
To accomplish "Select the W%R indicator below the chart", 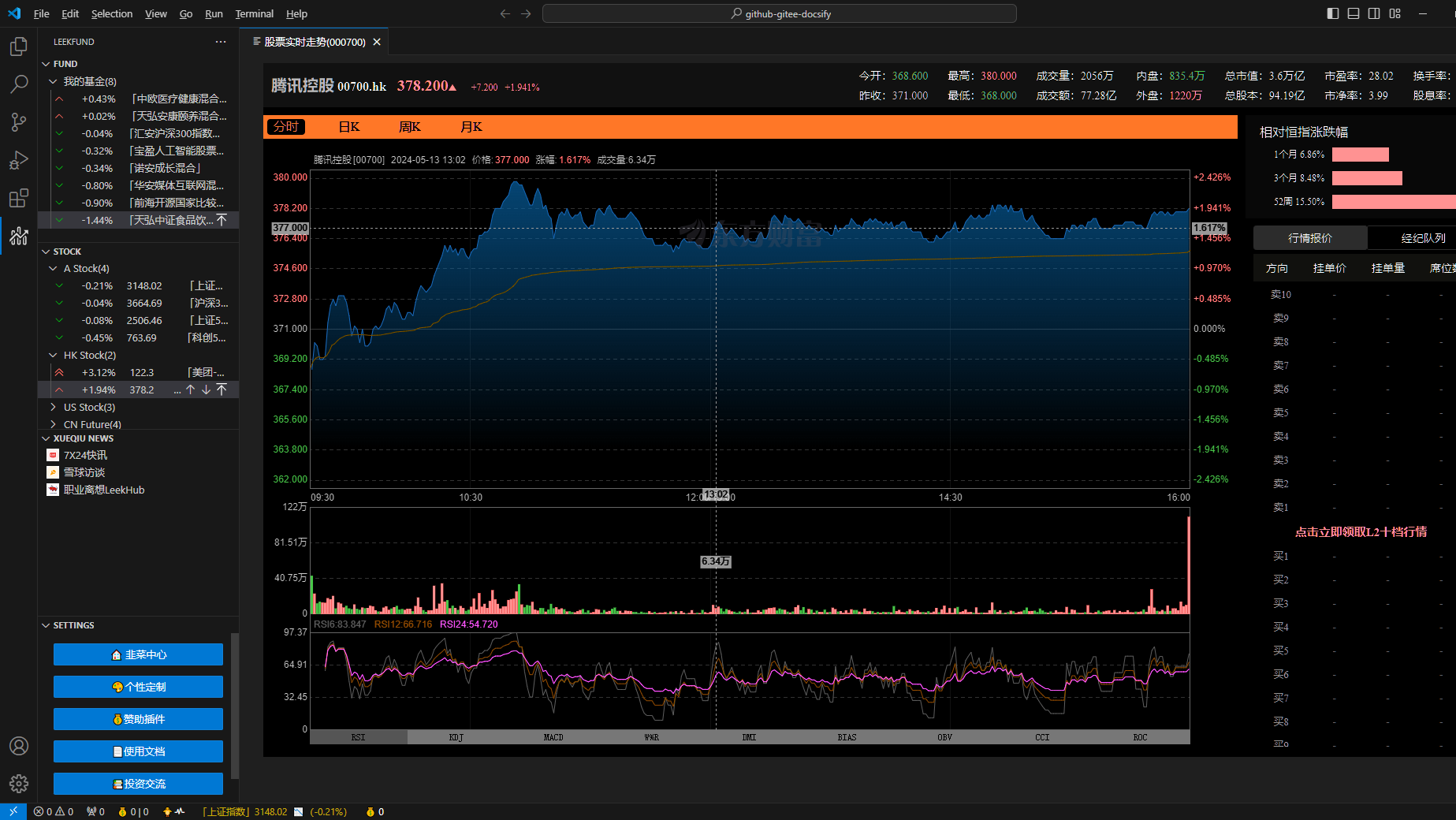I will click(x=652, y=737).
